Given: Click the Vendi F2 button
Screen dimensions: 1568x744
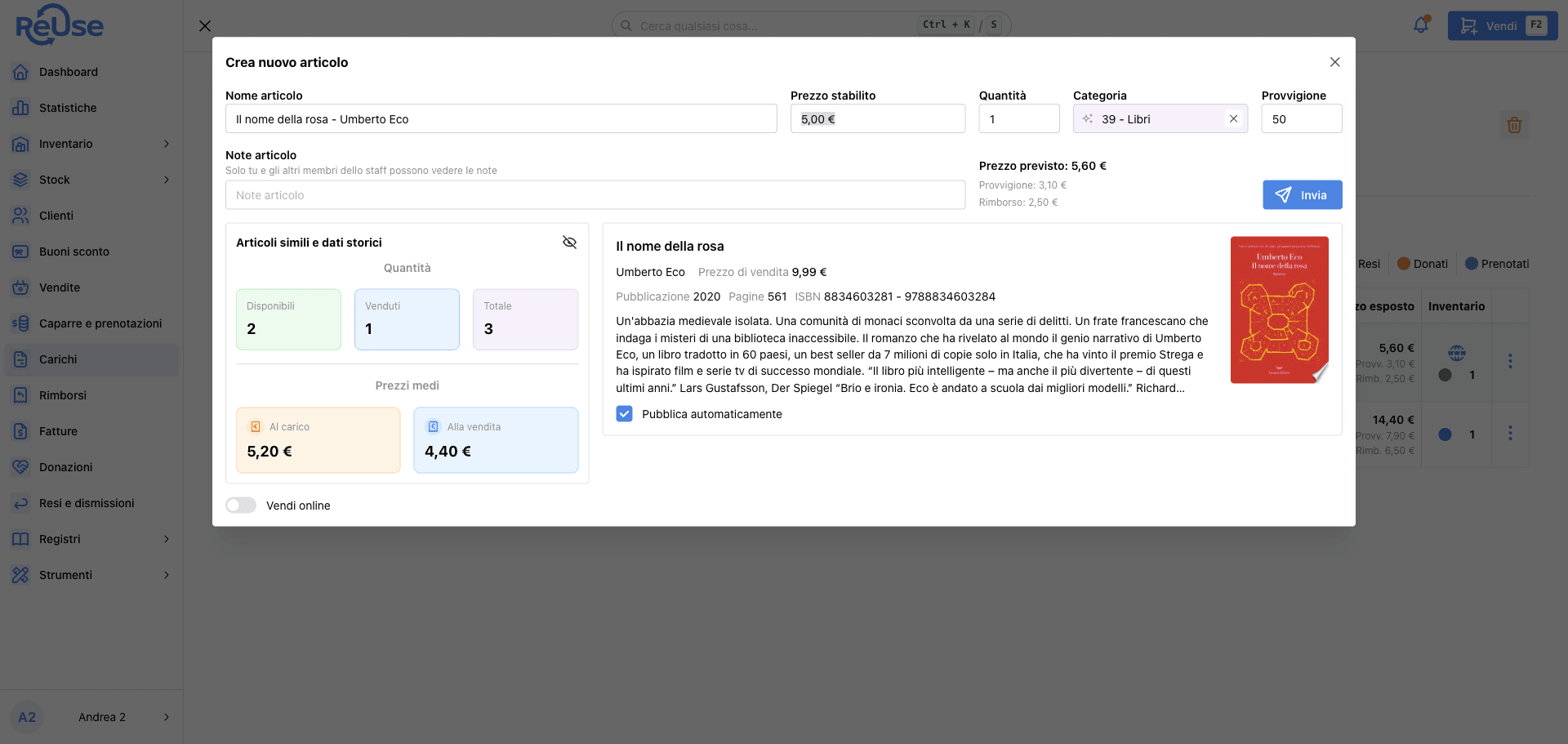Looking at the screenshot, I should point(1503,26).
